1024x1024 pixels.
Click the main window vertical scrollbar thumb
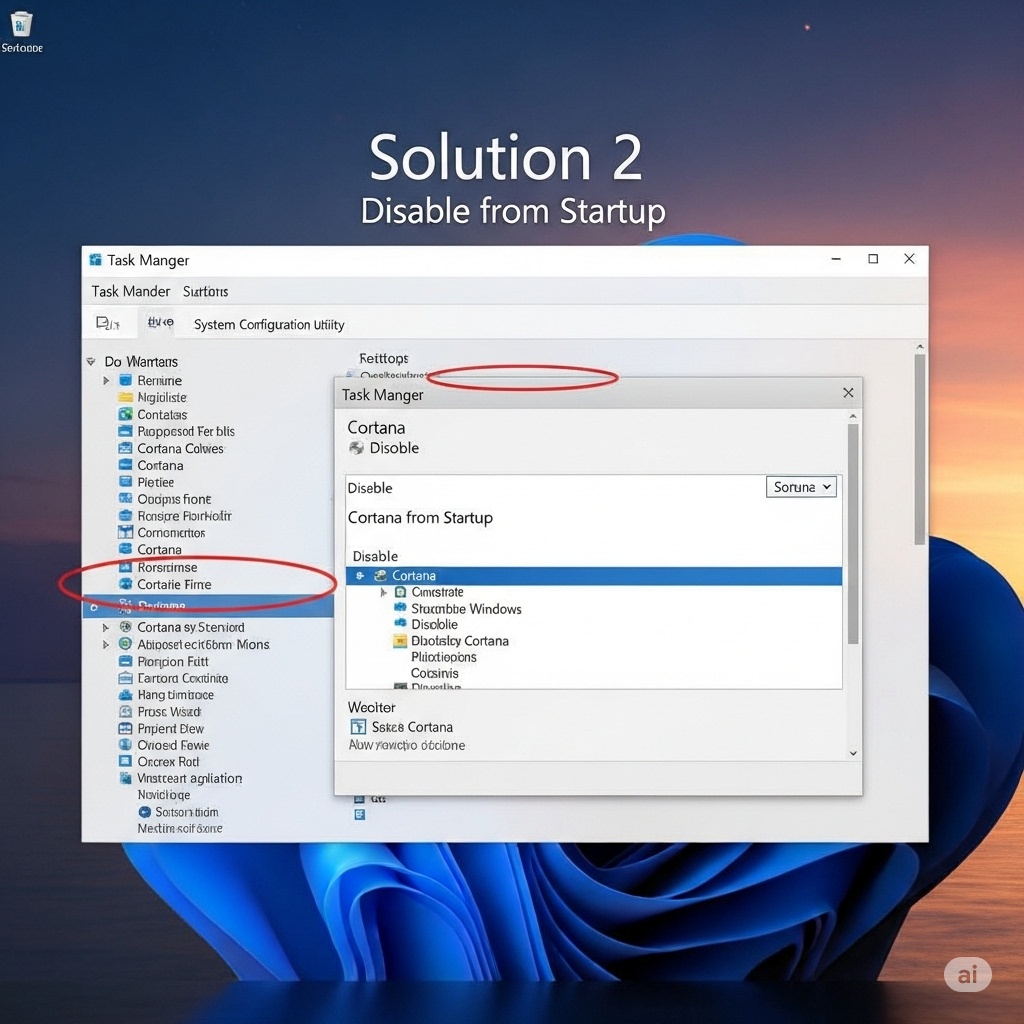pyautogui.click(x=920, y=449)
